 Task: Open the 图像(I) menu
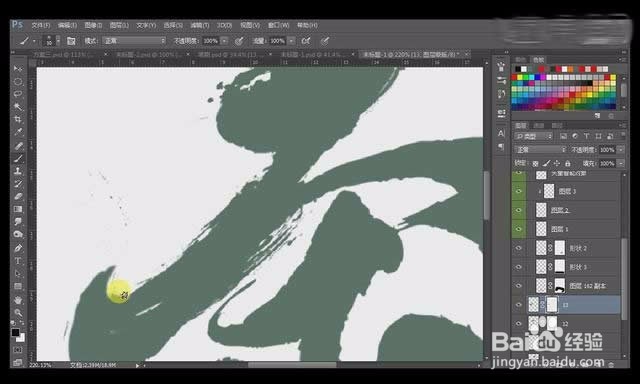point(93,25)
